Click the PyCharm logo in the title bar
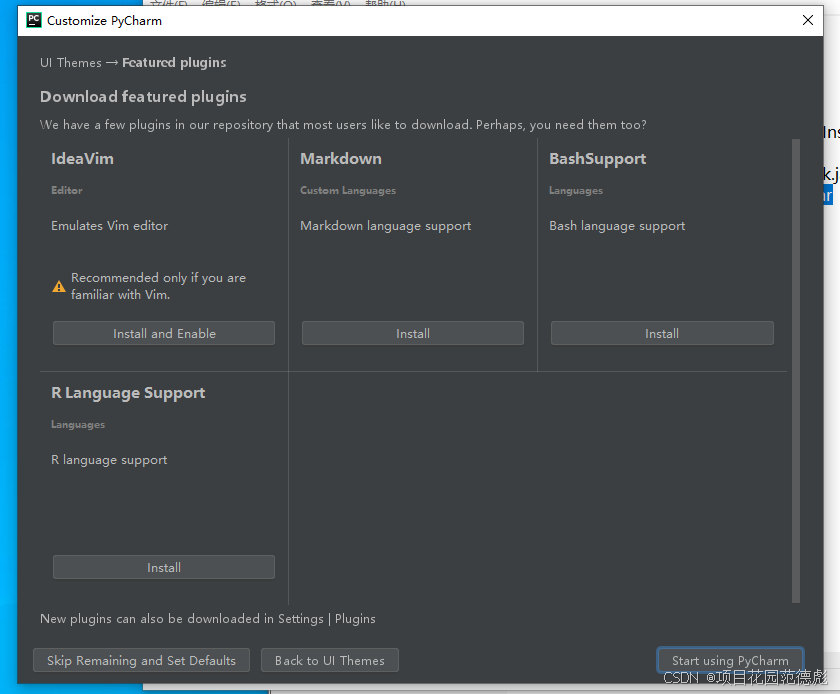840x694 pixels. [x=33, y=20]
